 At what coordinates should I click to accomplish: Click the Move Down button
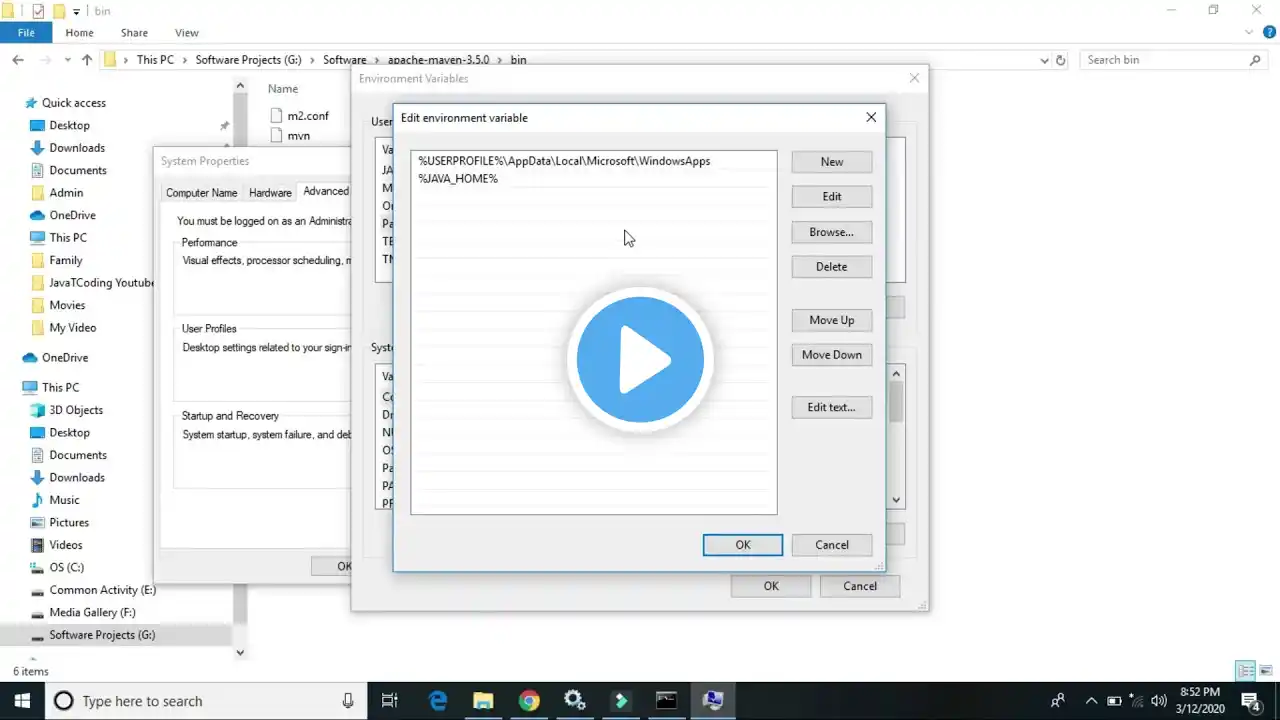tap(832, 355)
